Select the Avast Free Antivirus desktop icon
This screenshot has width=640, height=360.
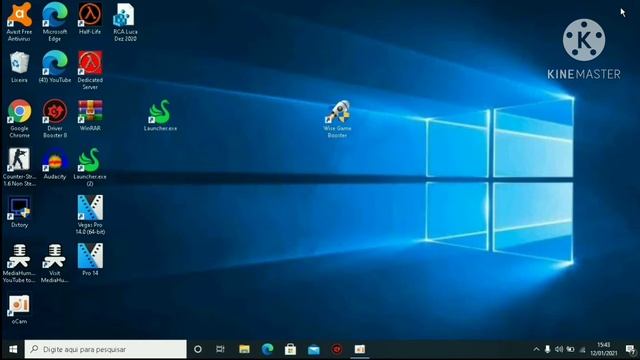[x=19, y=22]
